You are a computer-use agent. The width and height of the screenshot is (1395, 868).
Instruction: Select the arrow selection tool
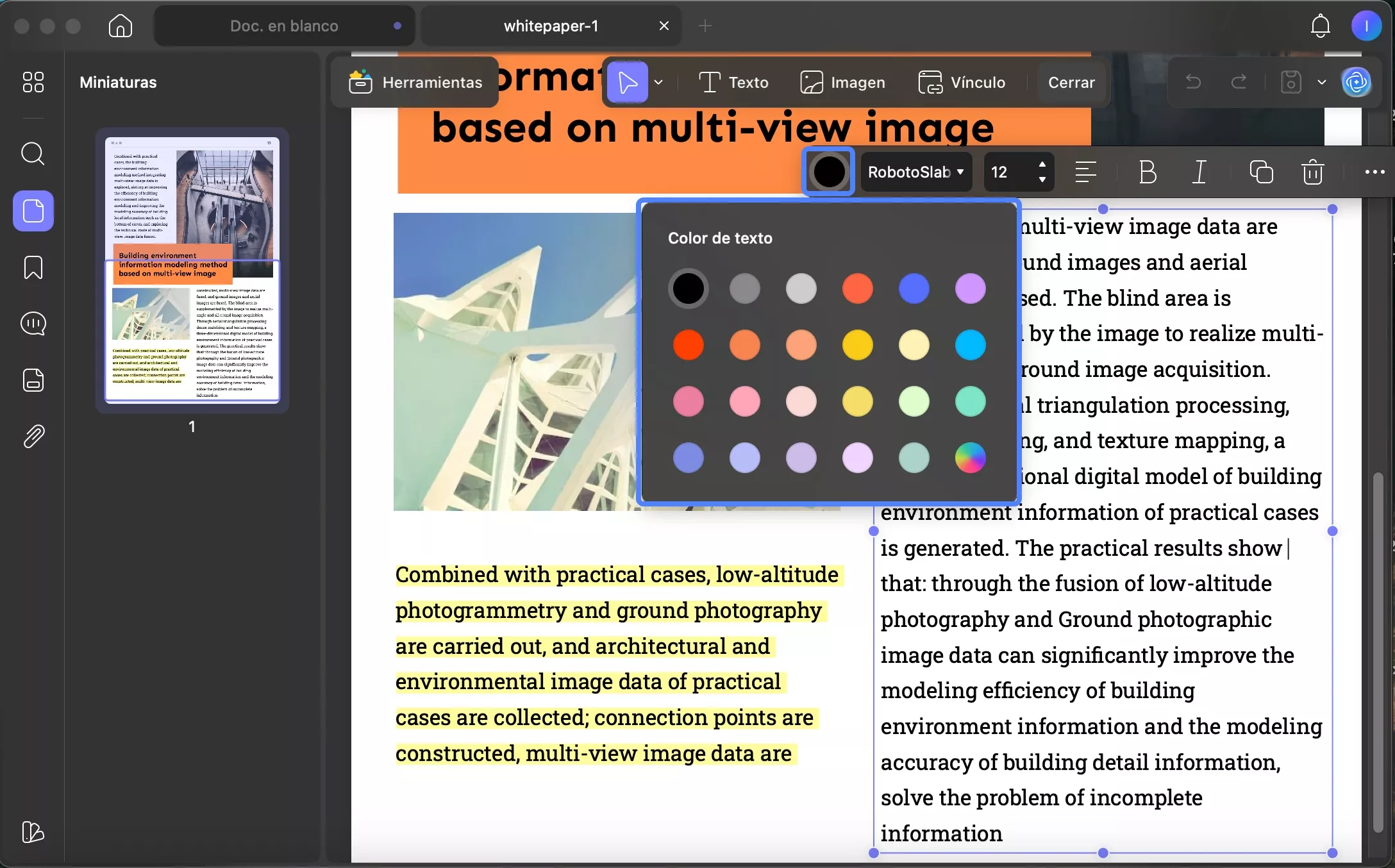[628, 82]
